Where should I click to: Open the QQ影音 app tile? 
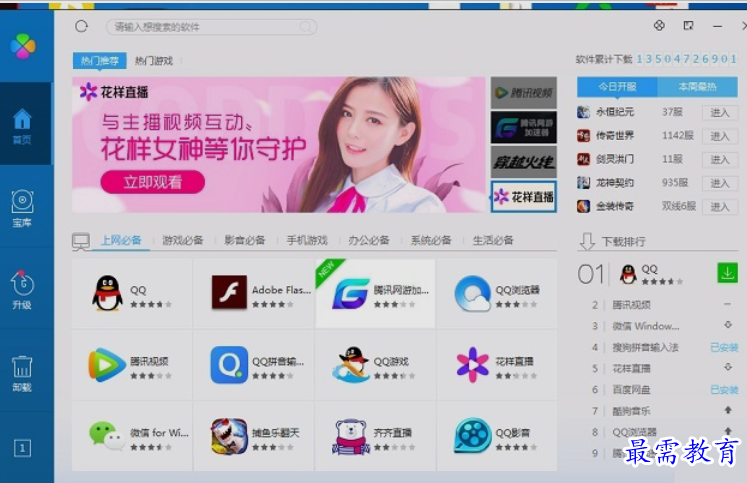pyautogui.click(x=497, y=436)
